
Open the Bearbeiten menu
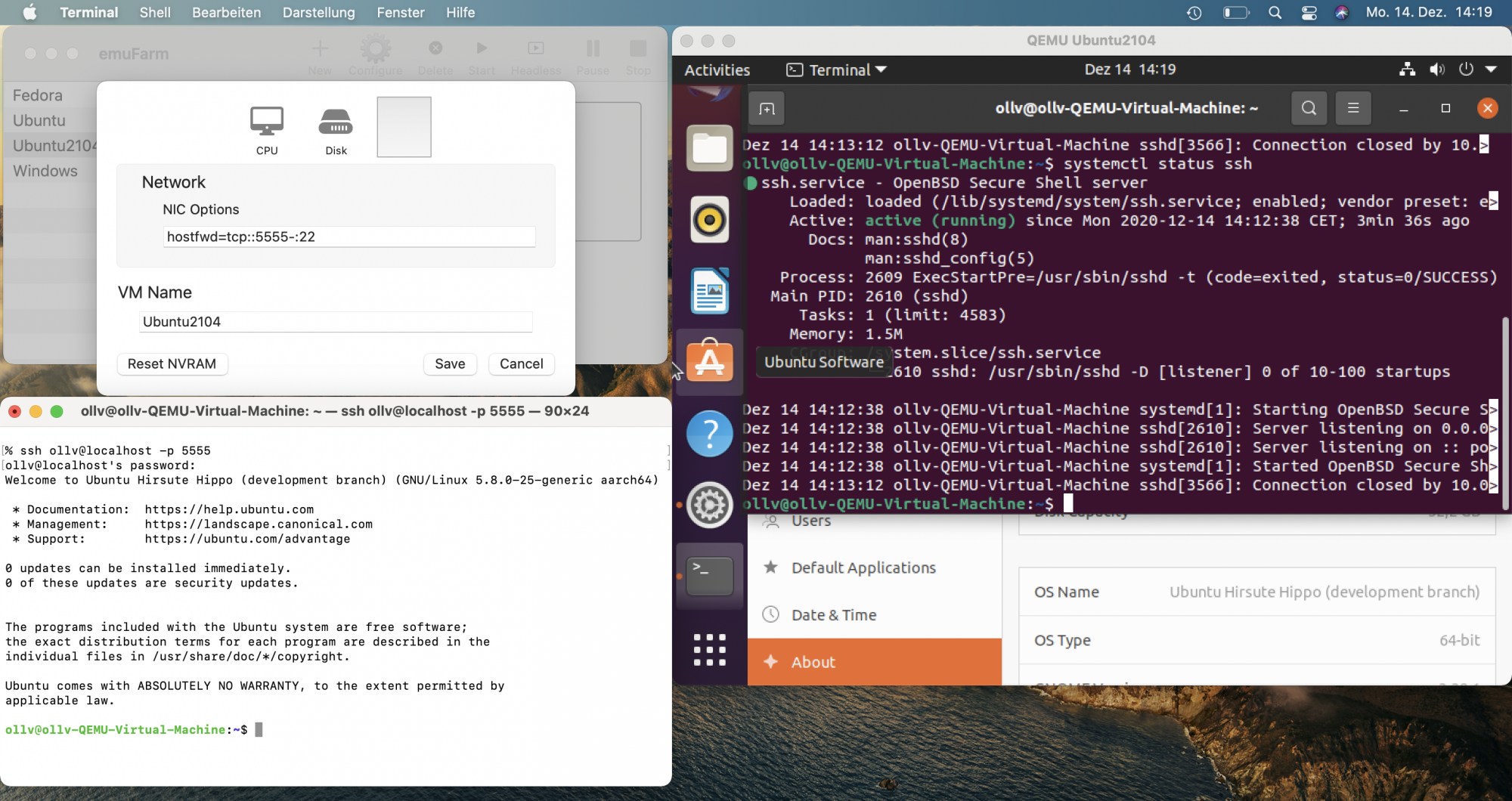(x=227, y=12)
